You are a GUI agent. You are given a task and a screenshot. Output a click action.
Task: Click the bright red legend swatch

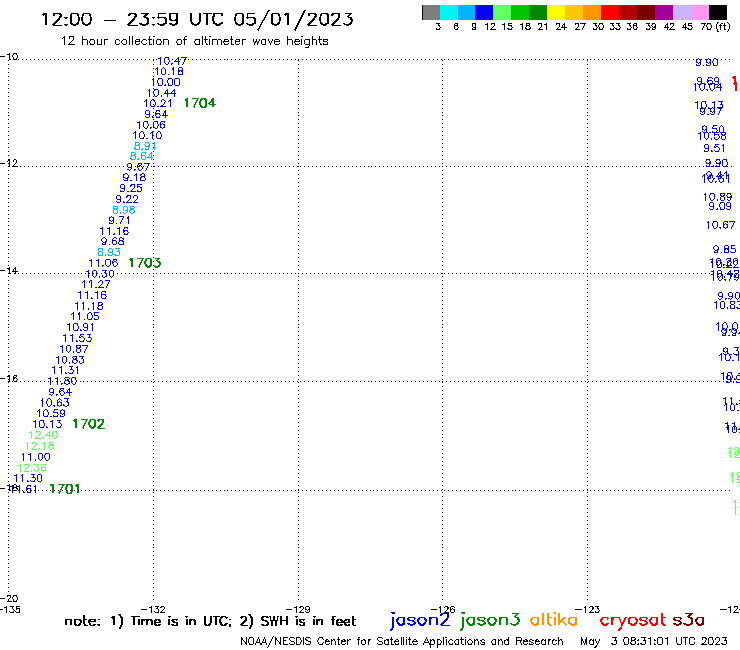tap(610, 13)
